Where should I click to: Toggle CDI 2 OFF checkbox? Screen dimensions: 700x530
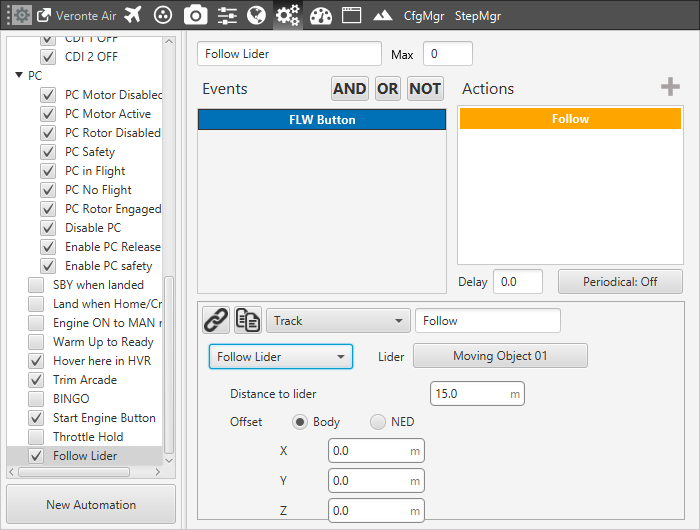(48, 57)
